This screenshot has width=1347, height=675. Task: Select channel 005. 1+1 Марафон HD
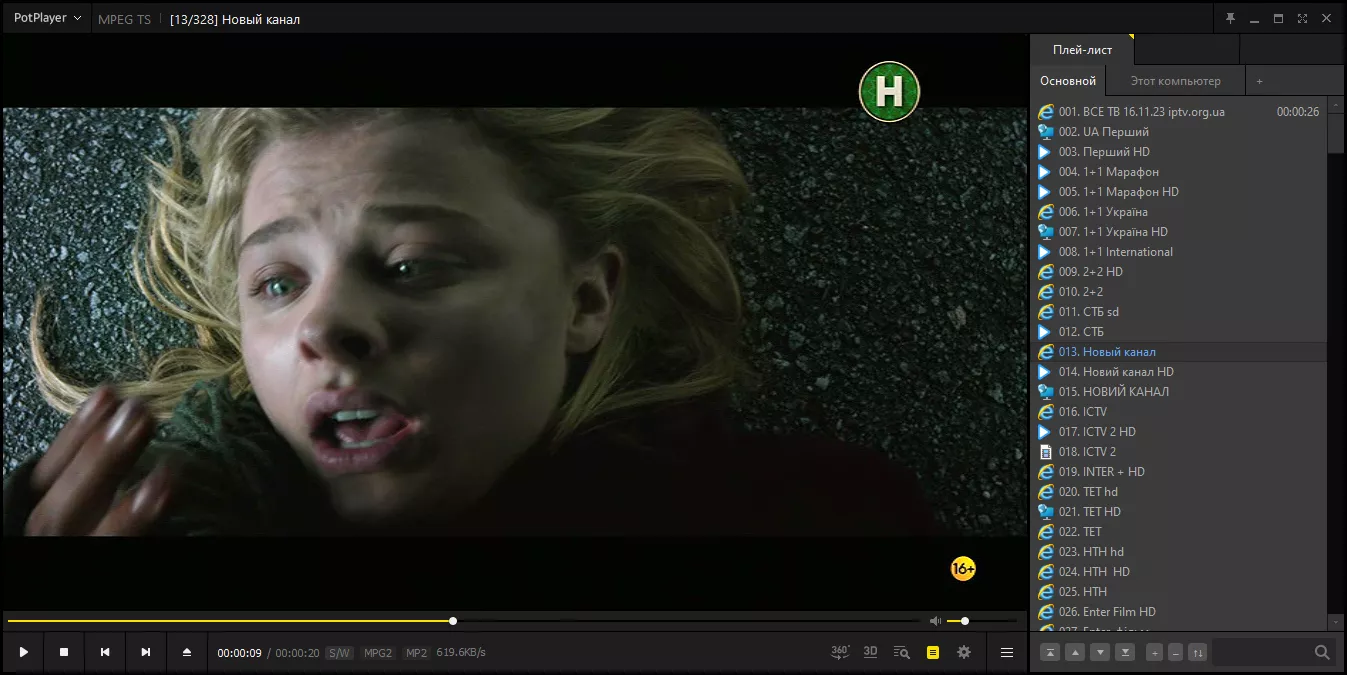pyautogui.click(x=1179, y=192)
